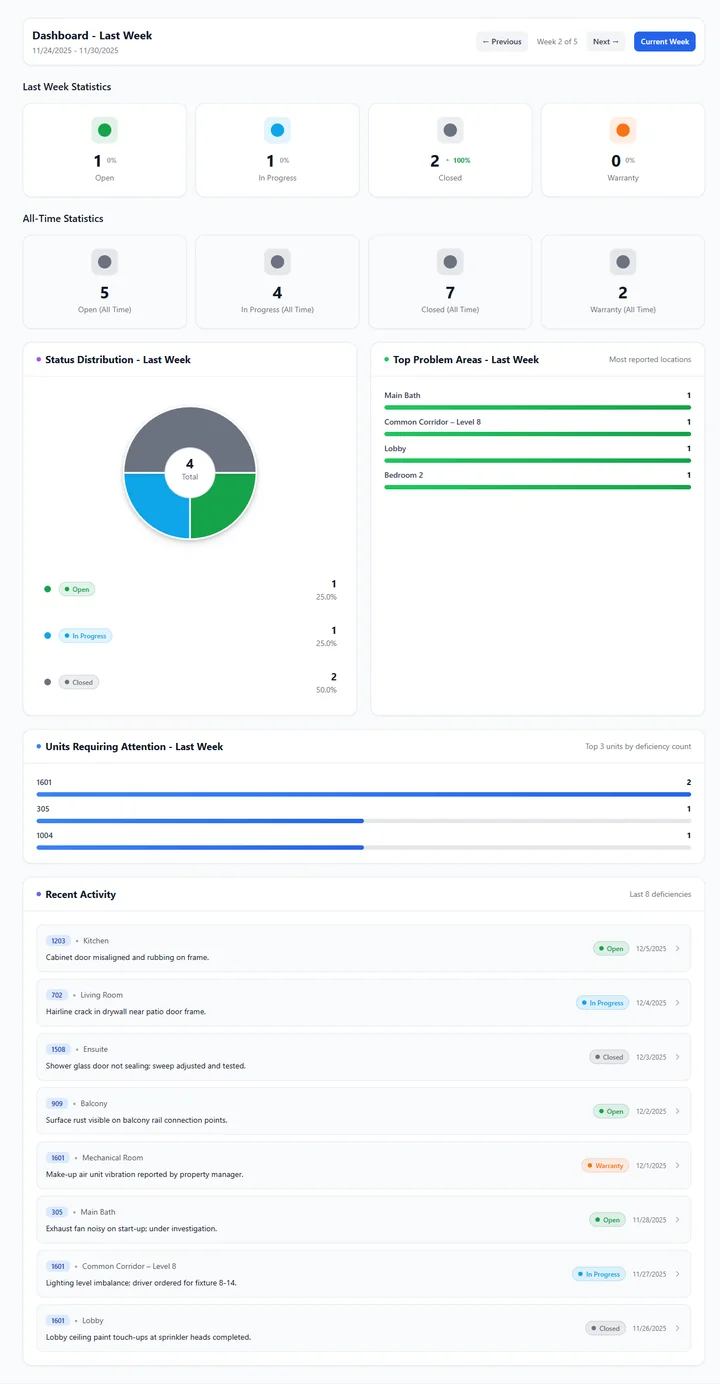The width and height of the screenshot is (720, 1384).
Task: Click the Open (All Time) circle icon
Action: [x=104, y=261]
